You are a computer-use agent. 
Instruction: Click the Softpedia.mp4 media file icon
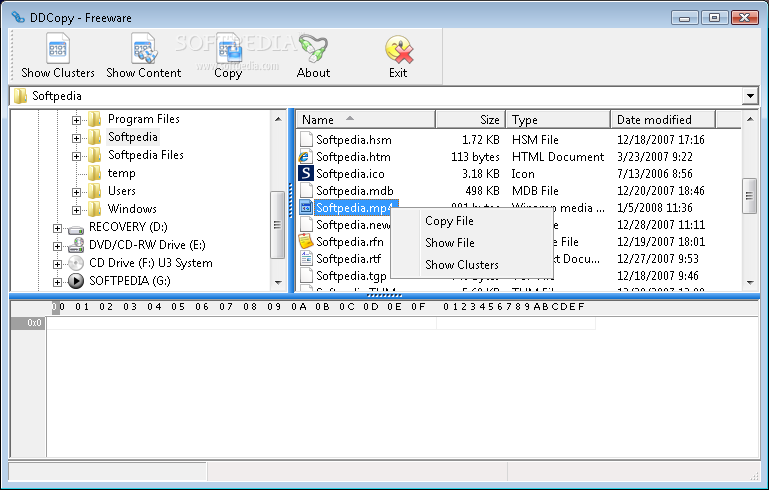306,207
